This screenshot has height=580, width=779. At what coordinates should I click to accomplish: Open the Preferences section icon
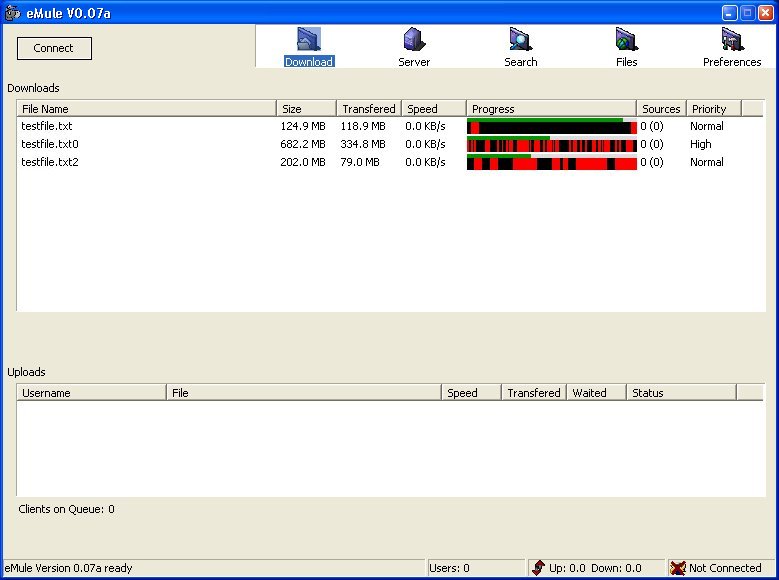tap(732, 39)
